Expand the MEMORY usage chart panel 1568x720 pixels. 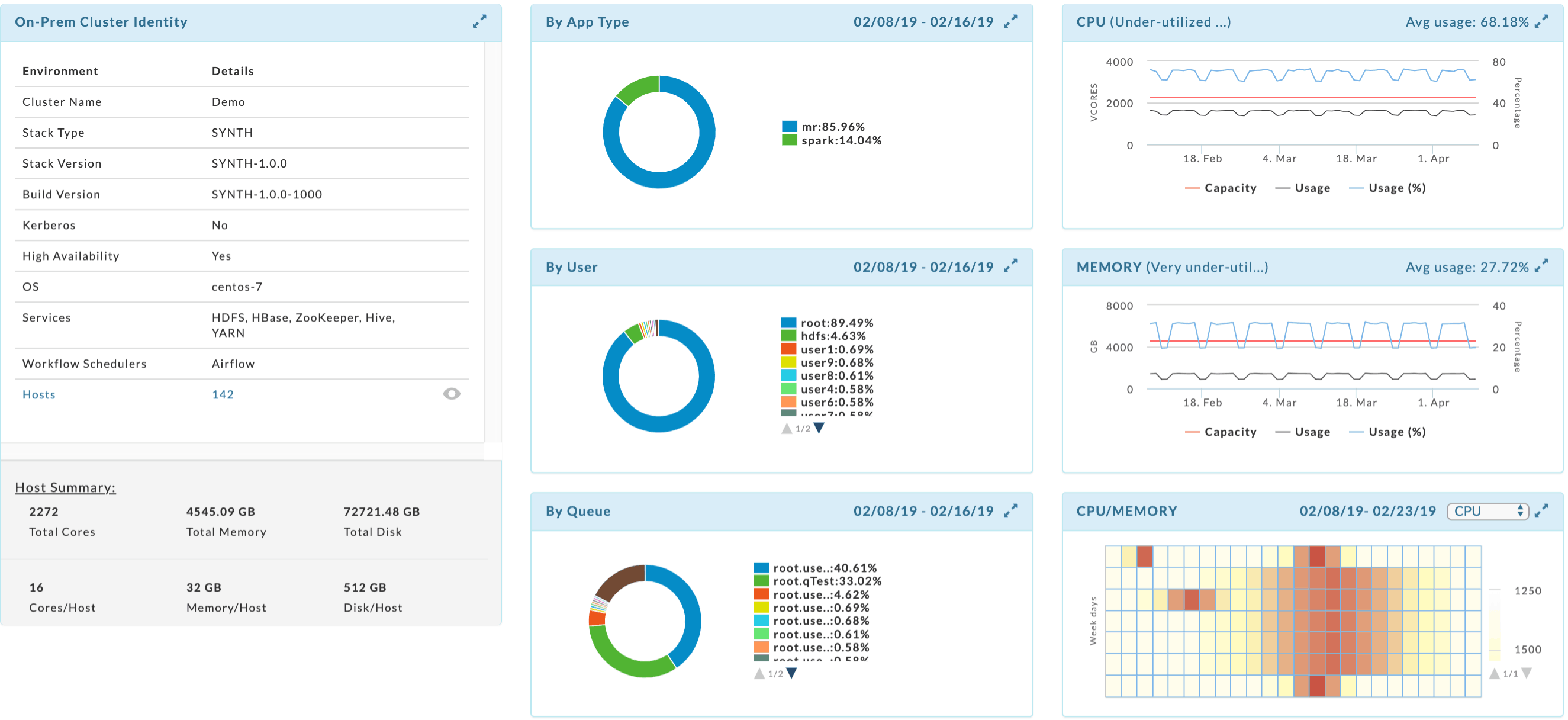click(x=1541, y=266)
